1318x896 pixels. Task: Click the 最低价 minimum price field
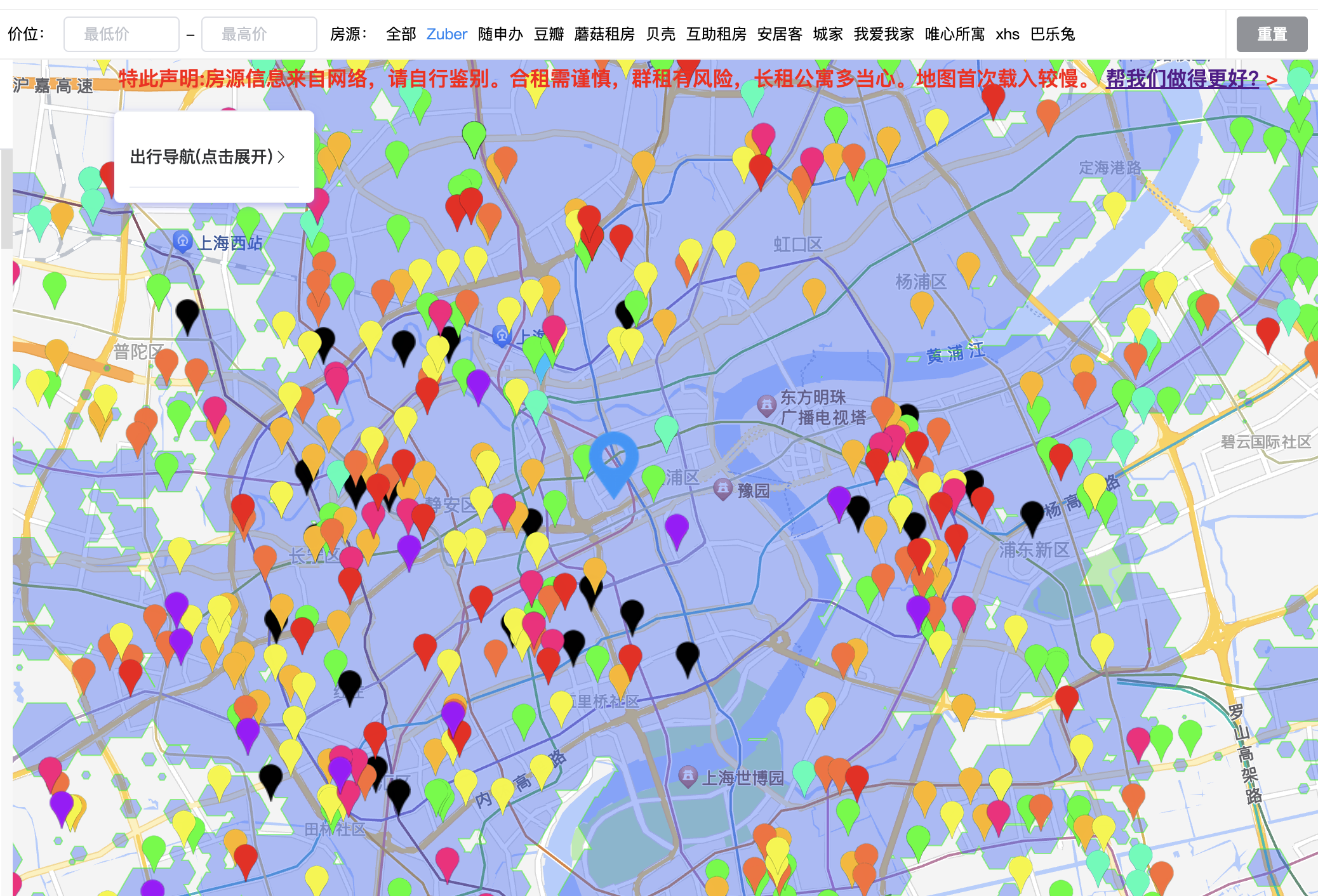click(121, 34)
